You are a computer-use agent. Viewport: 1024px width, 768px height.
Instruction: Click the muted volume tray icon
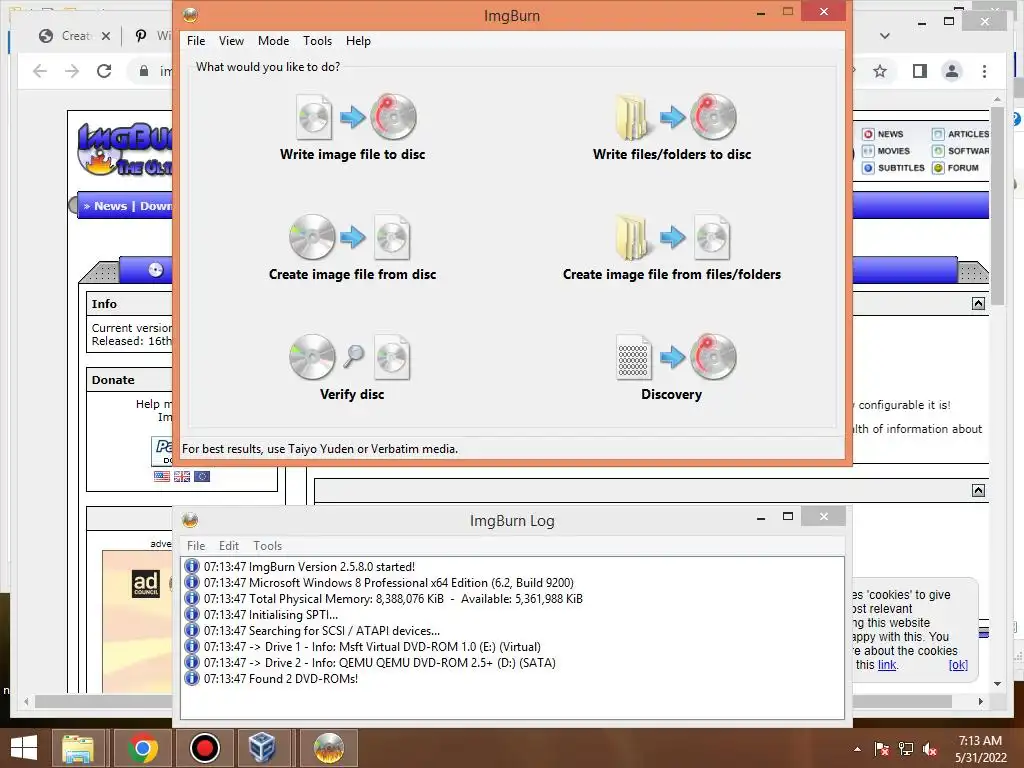pos(930,749)
